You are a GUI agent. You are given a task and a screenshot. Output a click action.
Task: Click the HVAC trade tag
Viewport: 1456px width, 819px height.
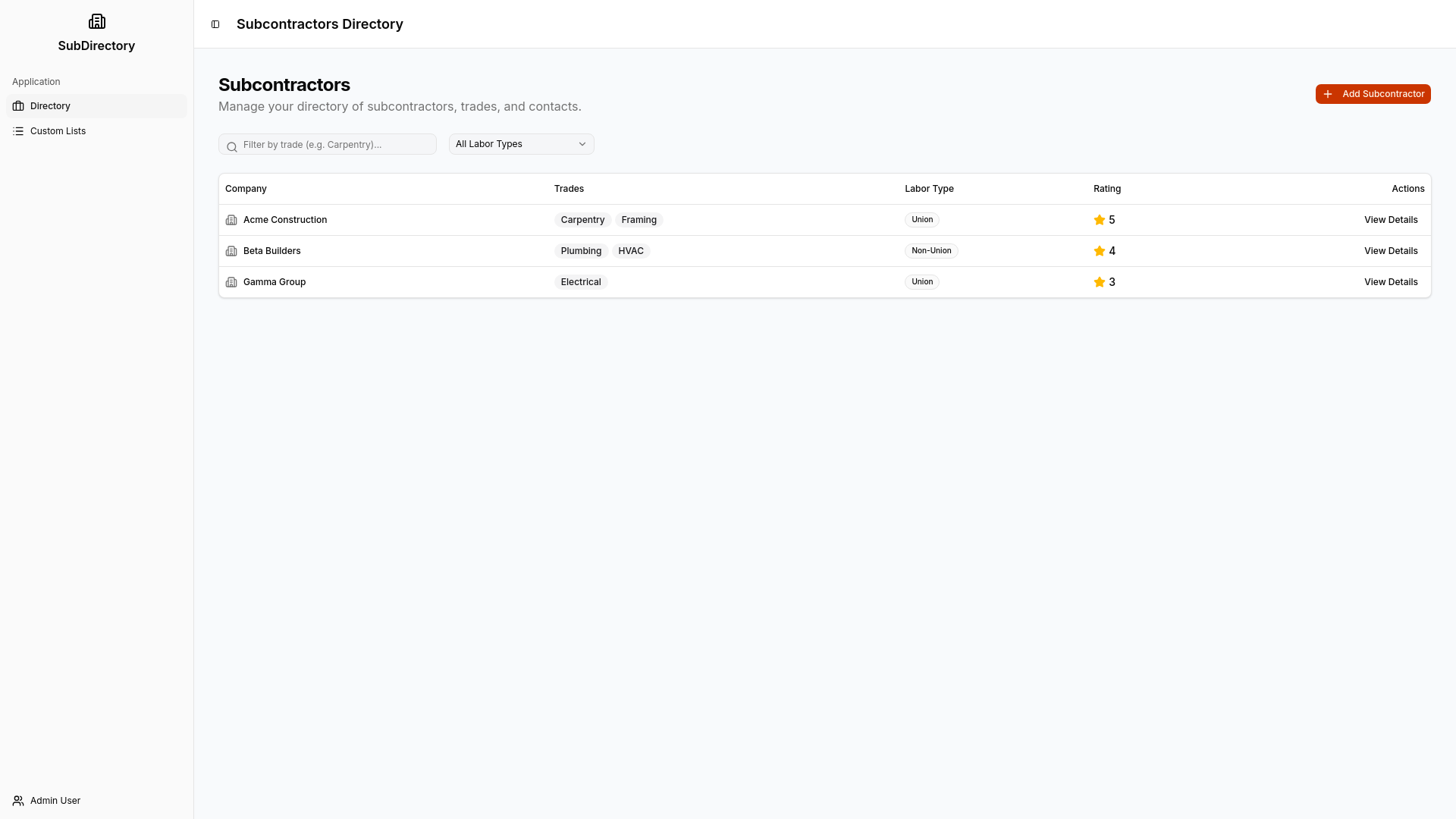tap(631, 251)
